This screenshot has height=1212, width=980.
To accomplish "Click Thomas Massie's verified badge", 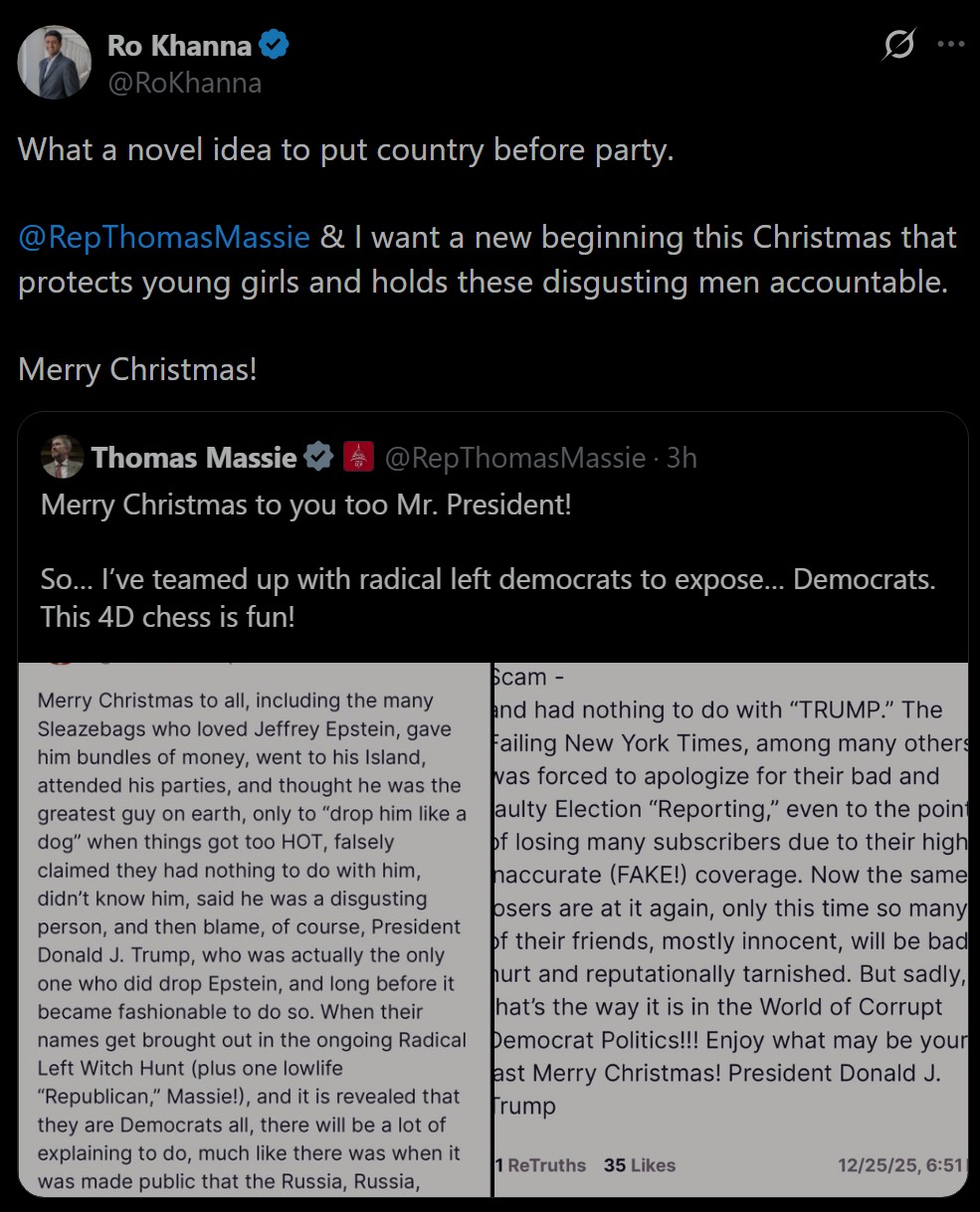I will 318,458.
